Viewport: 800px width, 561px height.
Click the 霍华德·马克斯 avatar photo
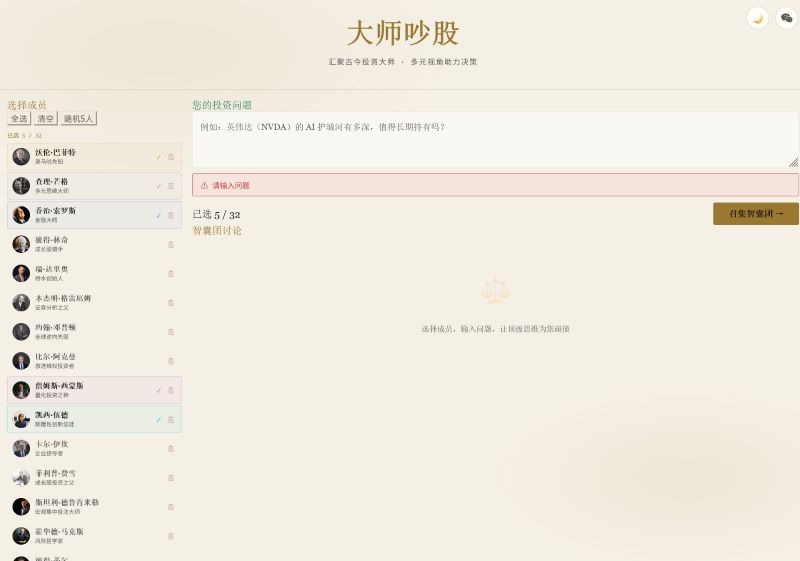(21, 536)
